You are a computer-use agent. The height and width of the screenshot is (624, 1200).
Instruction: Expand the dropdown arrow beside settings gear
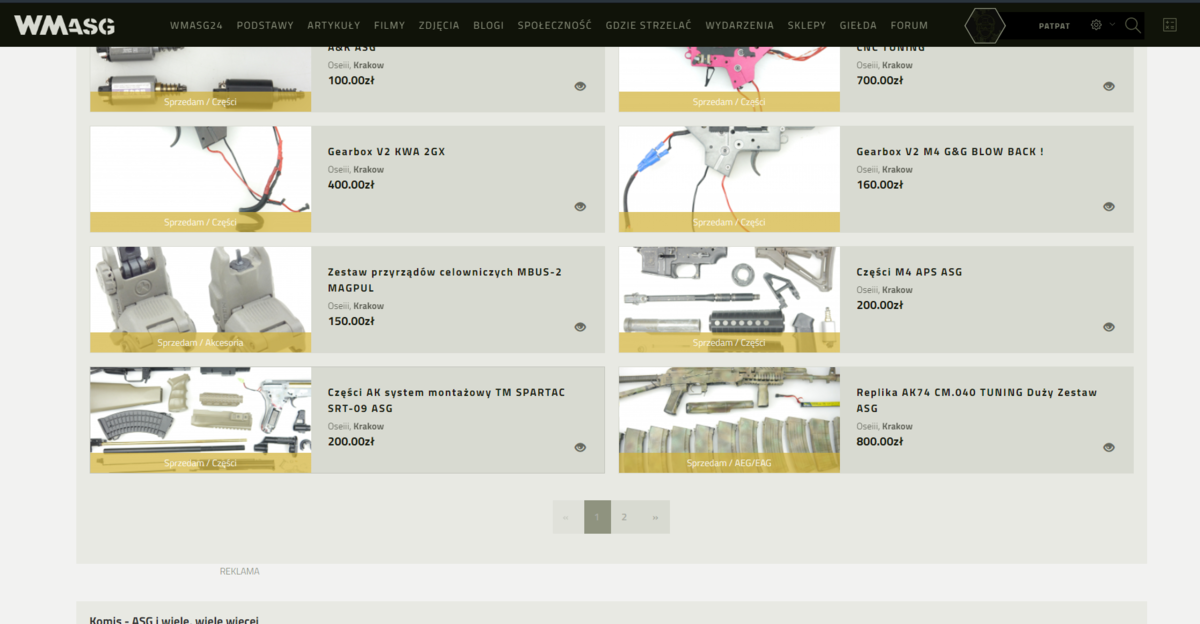click(x=1112, y=25)
